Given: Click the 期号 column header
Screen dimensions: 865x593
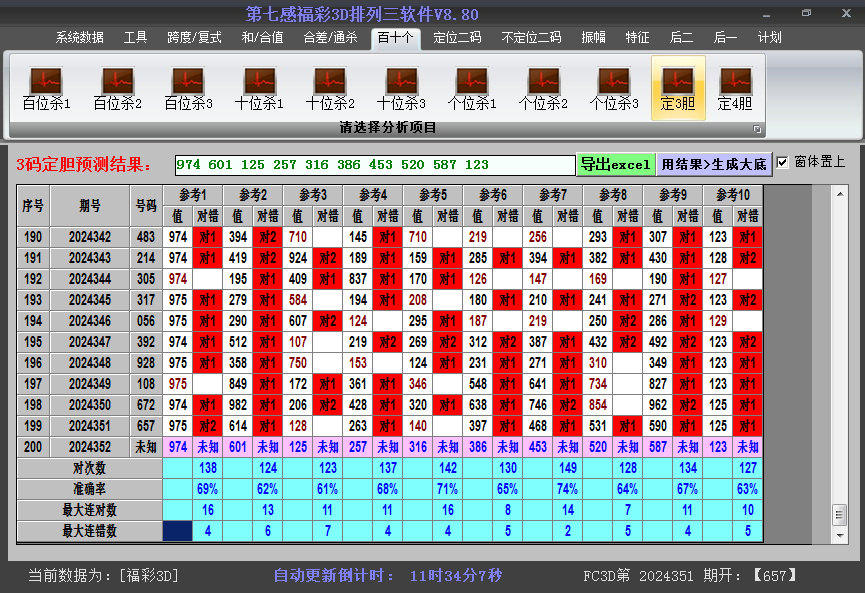Looking at the screenshot, I should tap(90, 206).
